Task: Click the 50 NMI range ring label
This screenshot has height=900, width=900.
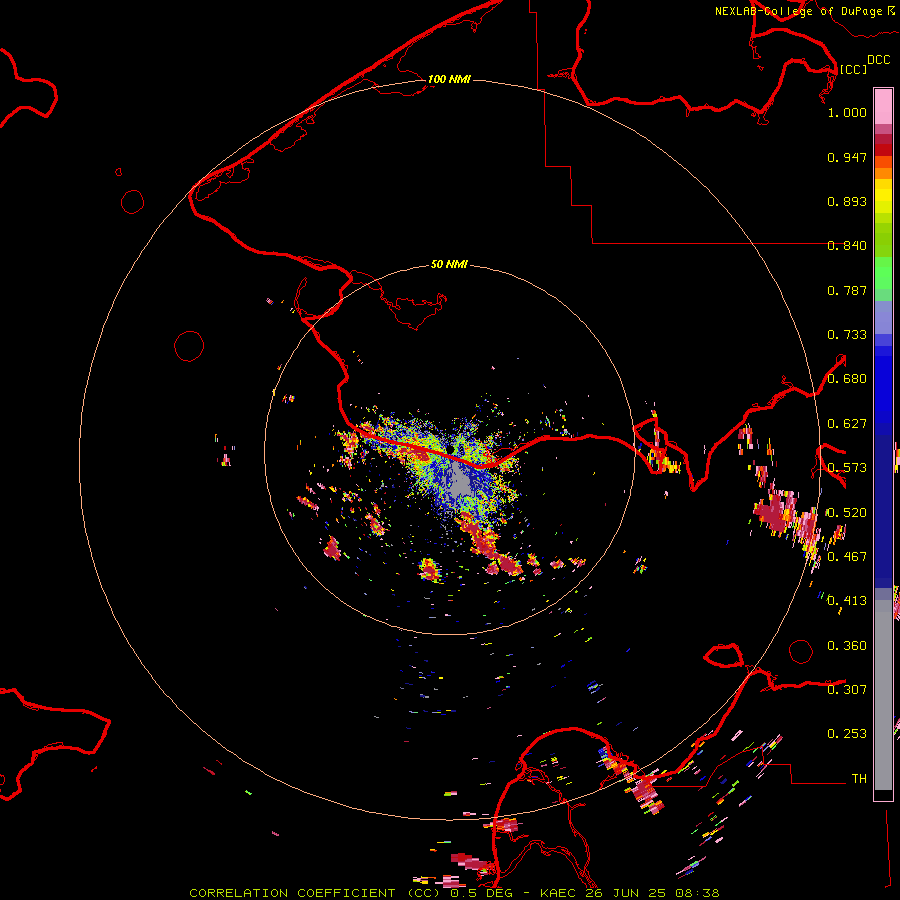Action: click(449, 265)
